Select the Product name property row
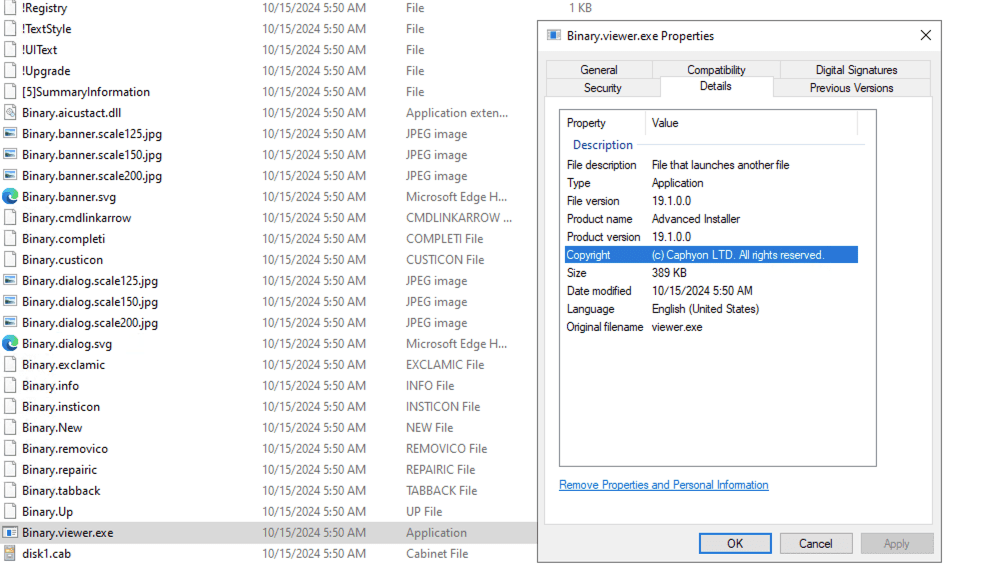 [x=711, y=219]
